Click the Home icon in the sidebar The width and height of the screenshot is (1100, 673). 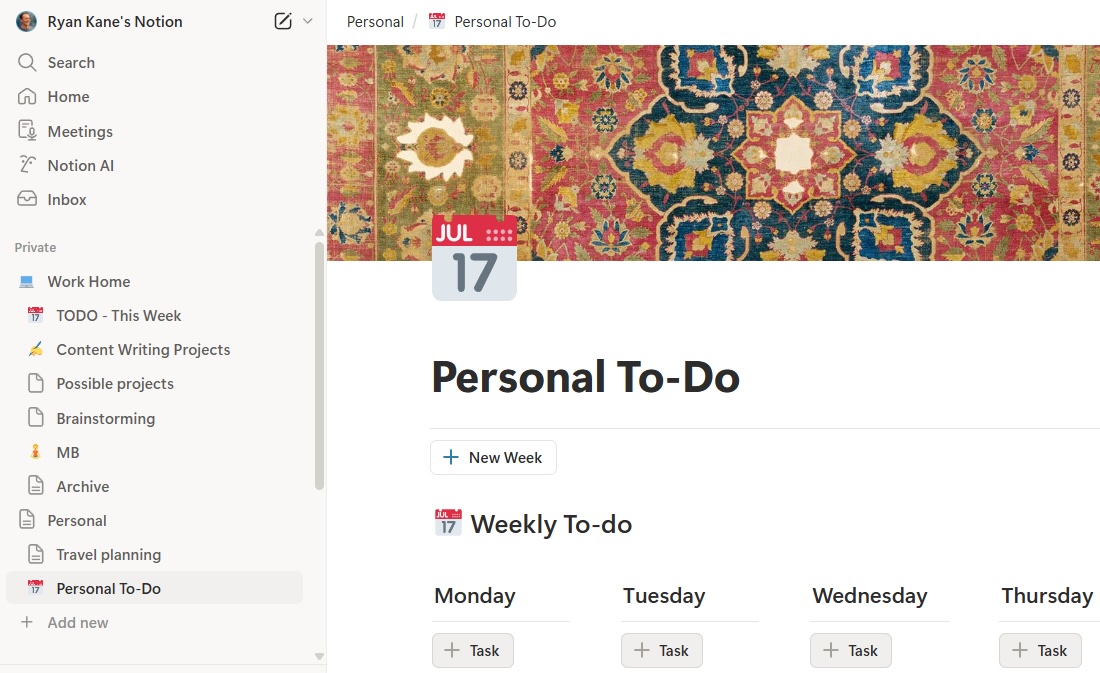(27, 96)
